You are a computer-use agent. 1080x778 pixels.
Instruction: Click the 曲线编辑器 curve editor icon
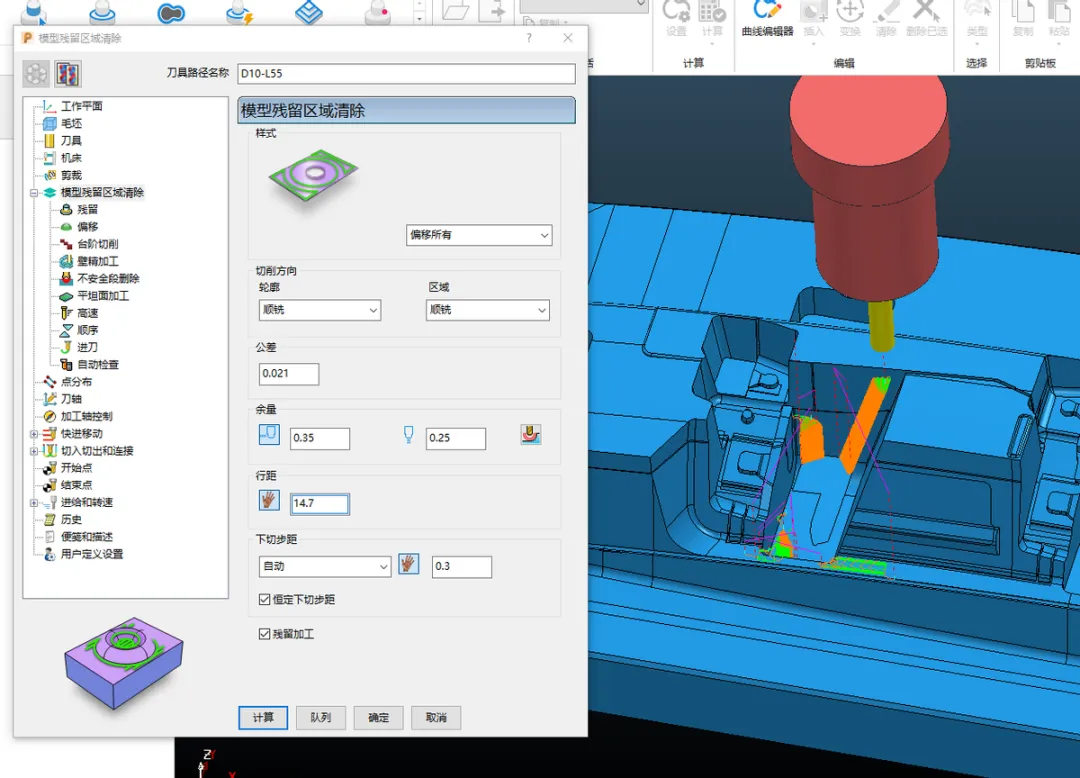pyautogui.click(x=767, y=11)
